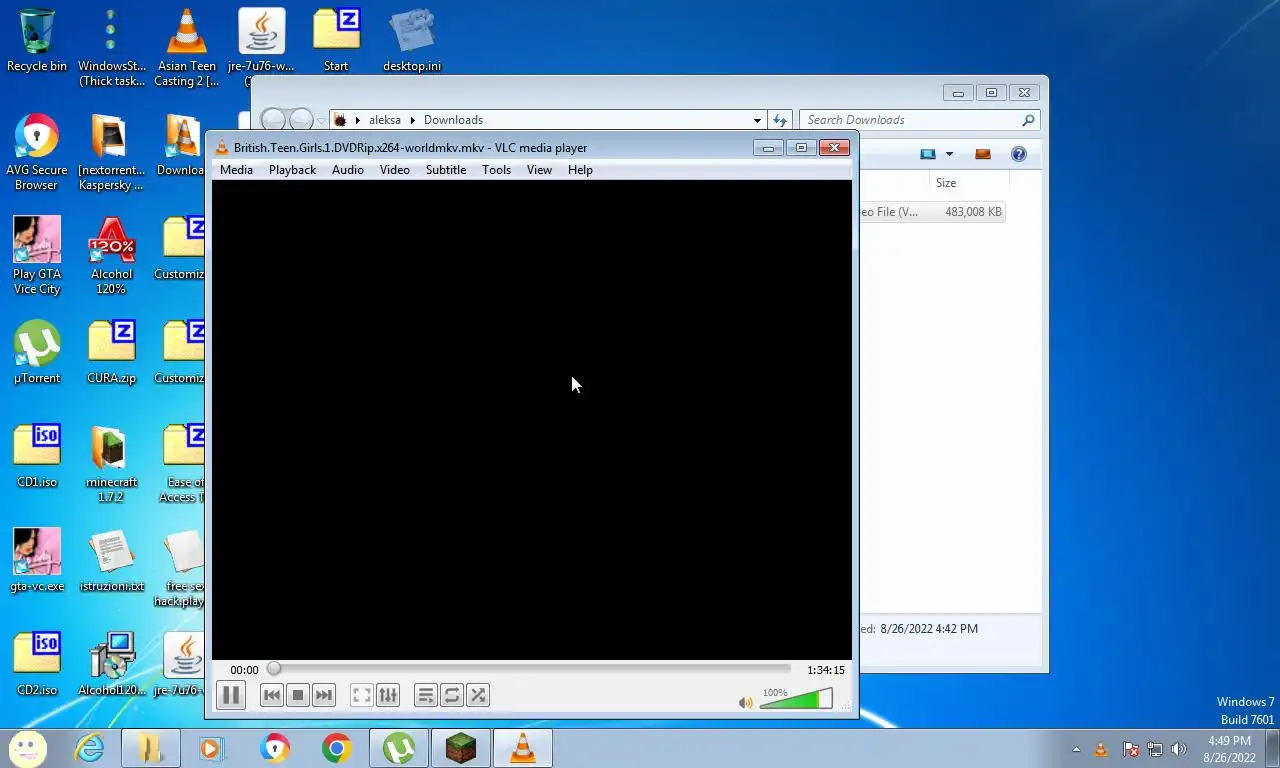Open desktop.ini desktop file

point(412,40)
